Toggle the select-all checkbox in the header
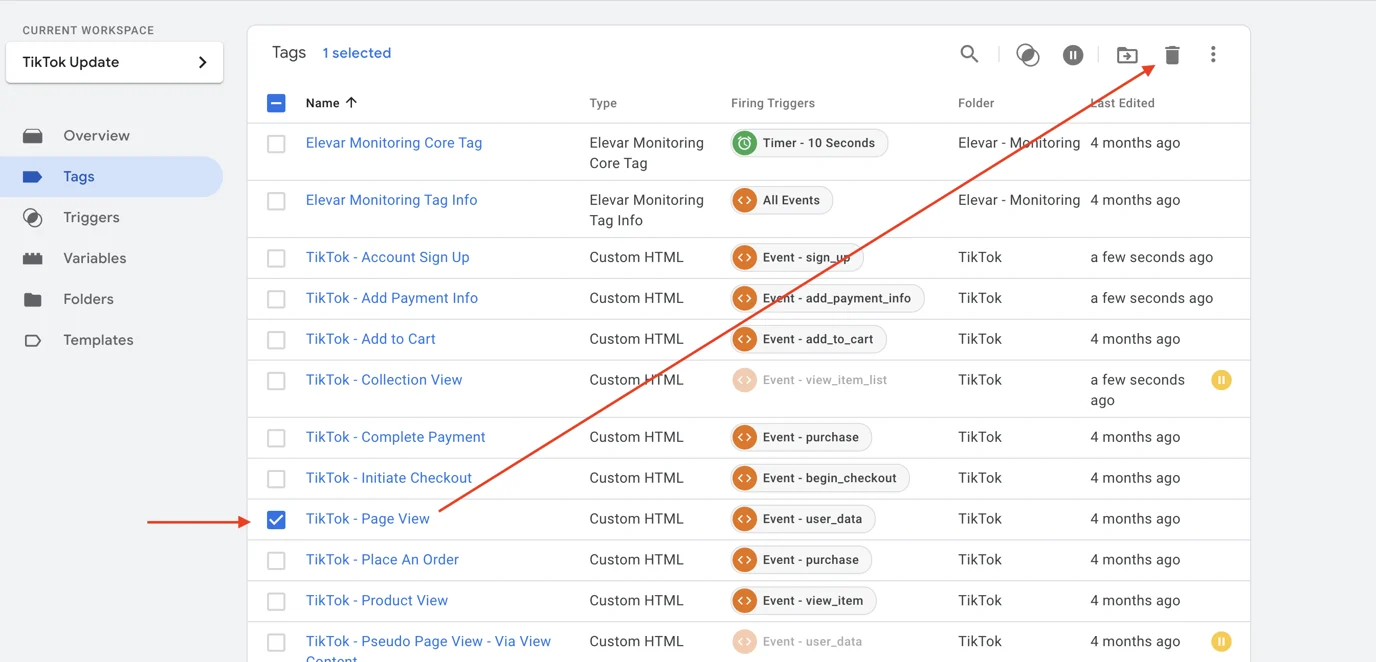Image resolution: width=1376 pixels, height=662 pixels. 276,103
